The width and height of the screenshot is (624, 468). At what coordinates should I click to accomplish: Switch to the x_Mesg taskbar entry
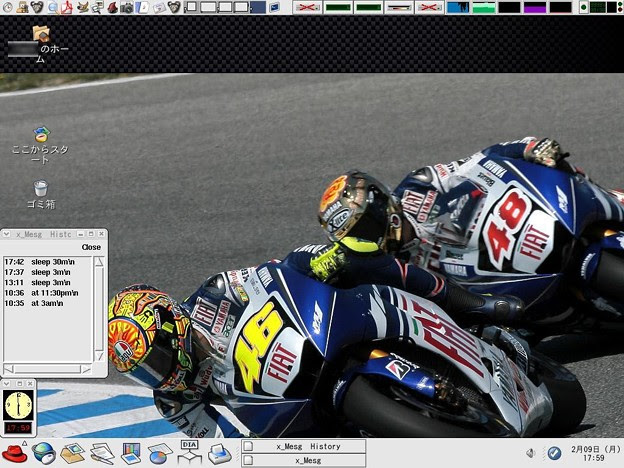304,460
